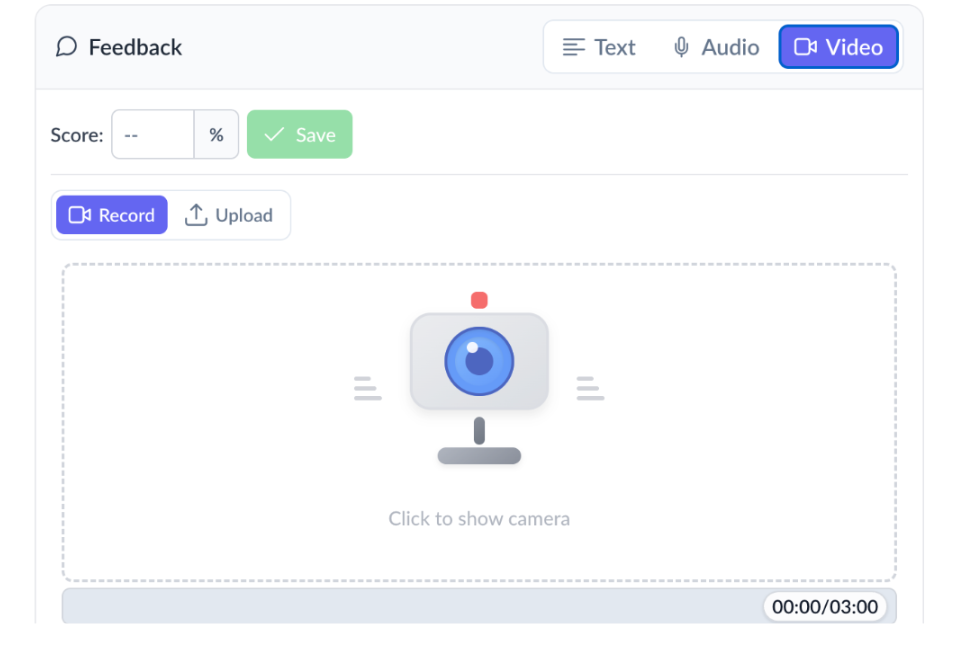
Task: Select the Video feedback tab
Action: click(838, 47)
